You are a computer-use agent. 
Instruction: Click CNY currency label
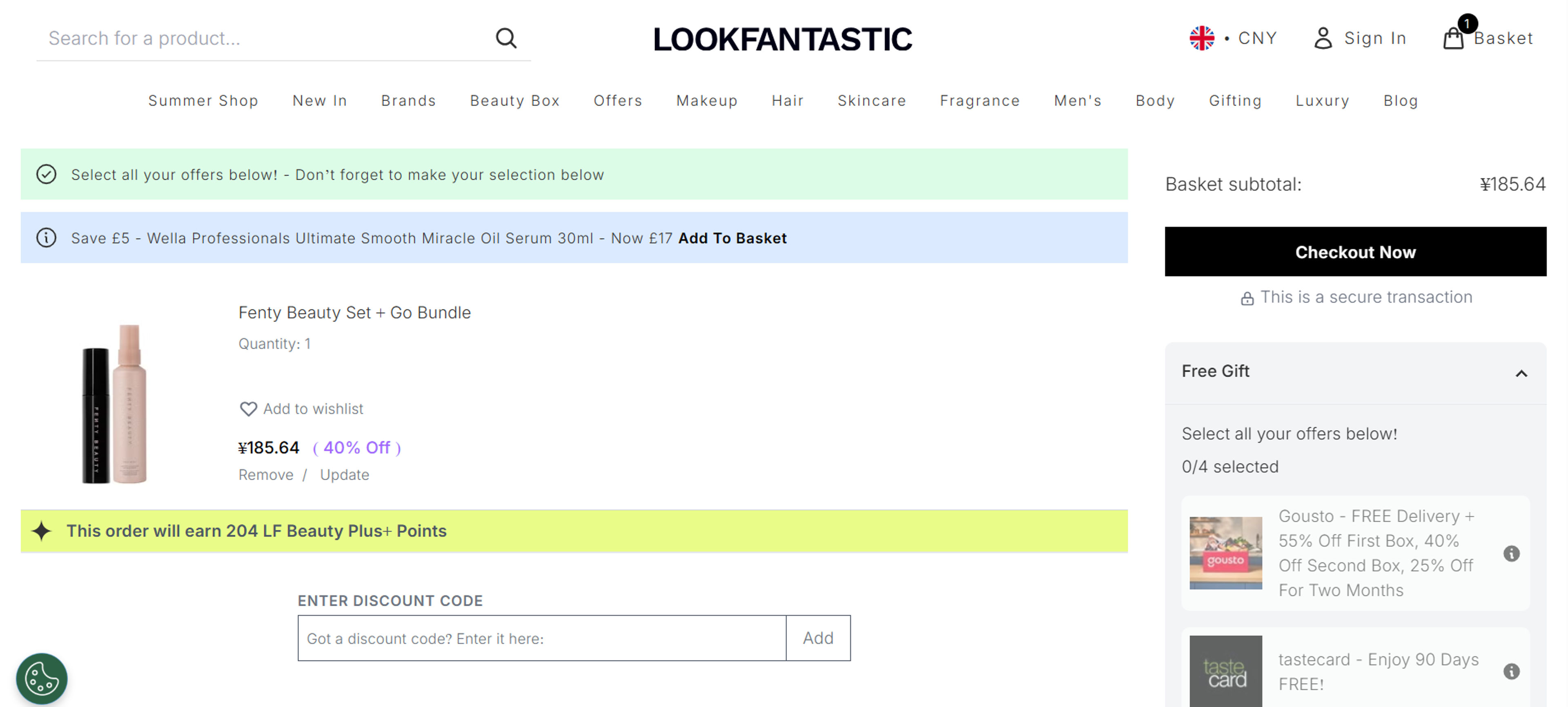[x=1257, y=38]
